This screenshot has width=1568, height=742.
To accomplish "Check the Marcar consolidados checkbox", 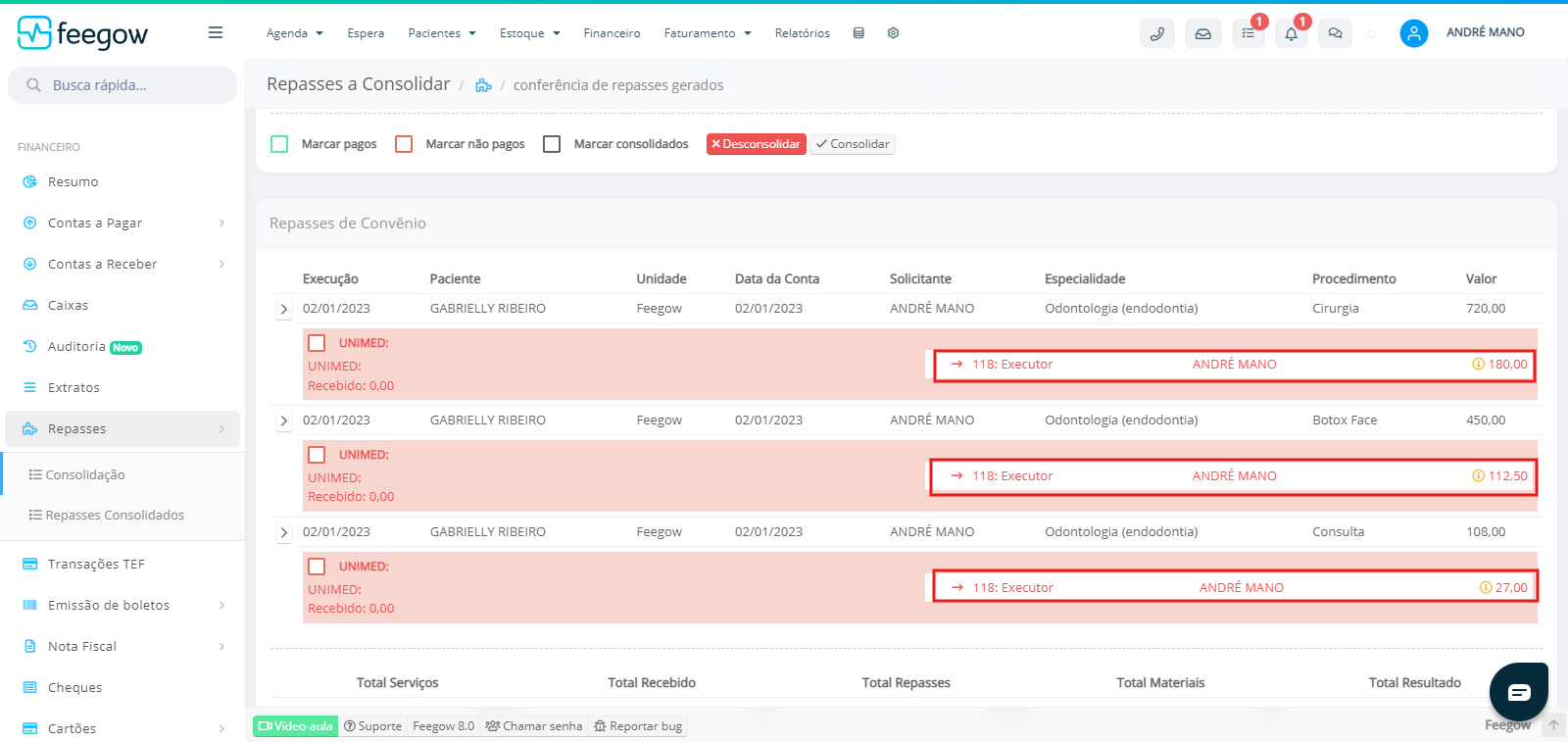I will point(552,144).
